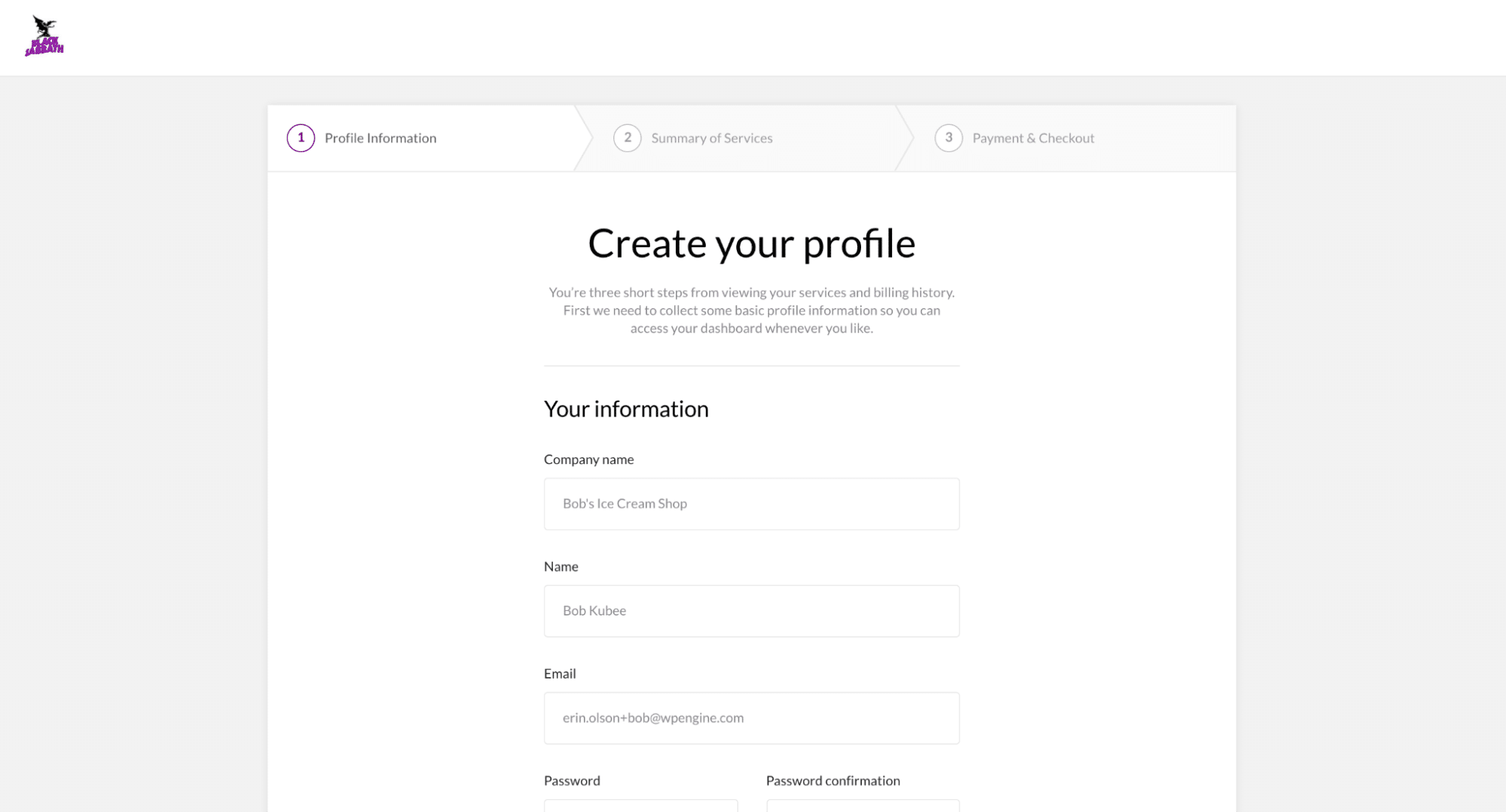
Task: Focus the Company name input field
Action: pyautogui.click(x=751, y=504)
